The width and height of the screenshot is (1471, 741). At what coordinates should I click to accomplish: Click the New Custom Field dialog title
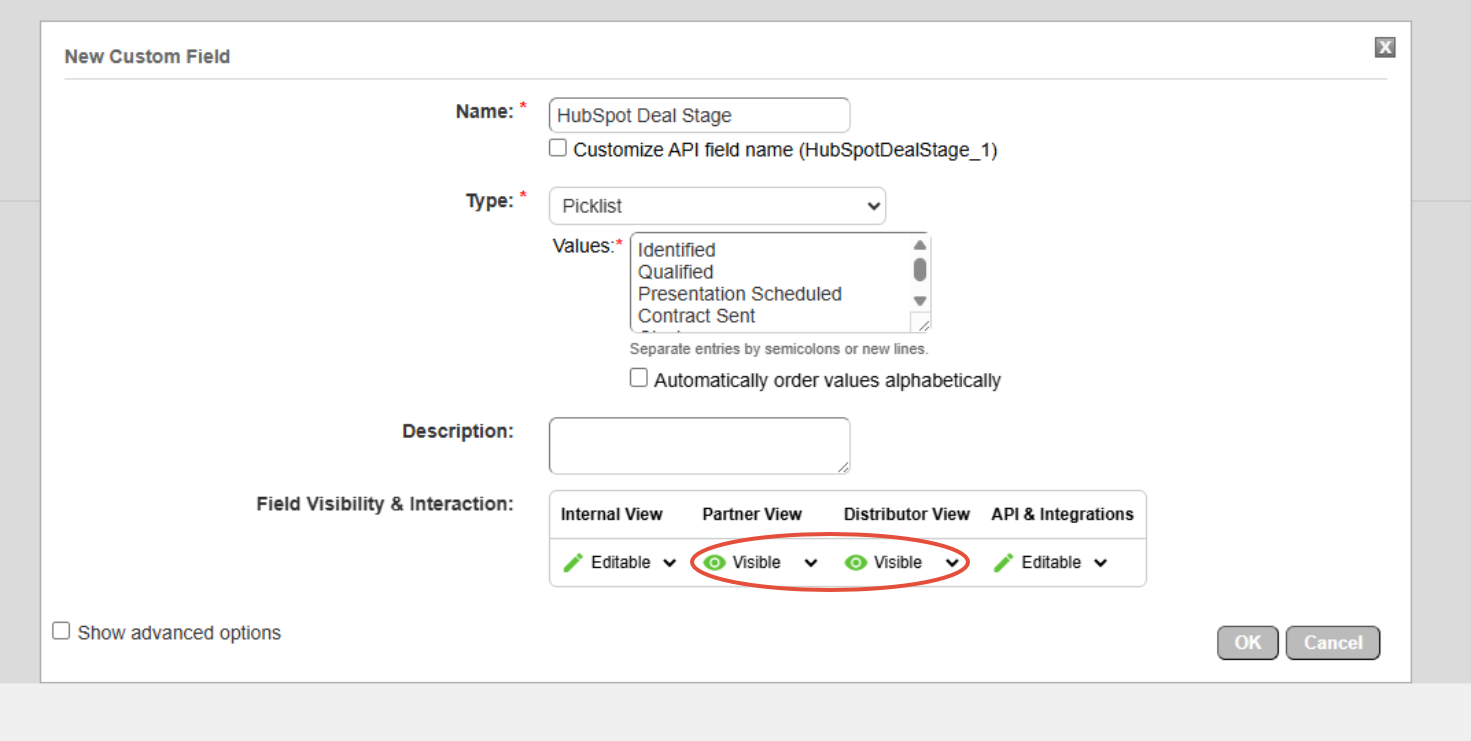pyautogui.click(x=147, y=57)
